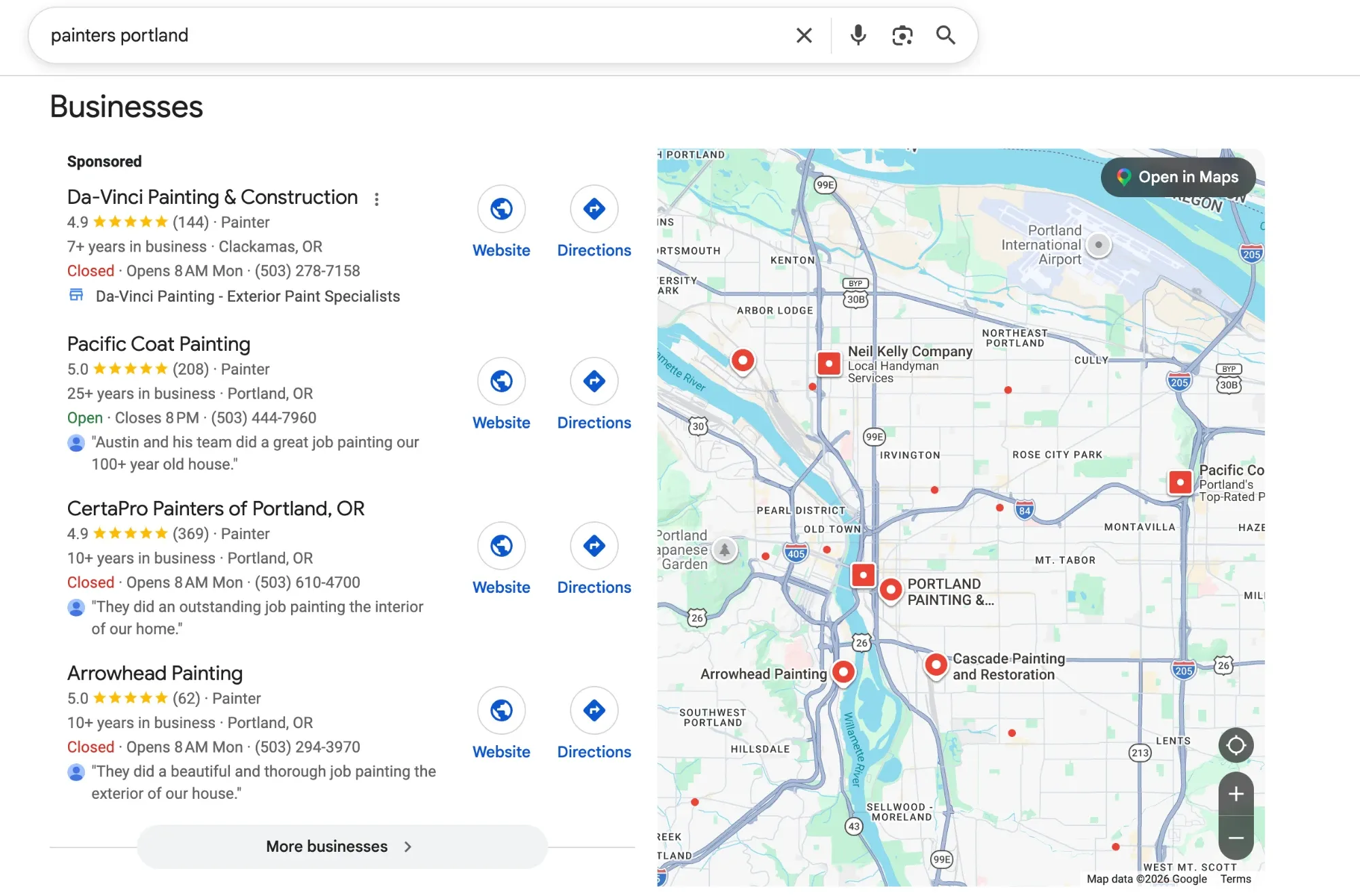
Task: Click the beautiful and thorough job review text
Action: pos(264,782)
